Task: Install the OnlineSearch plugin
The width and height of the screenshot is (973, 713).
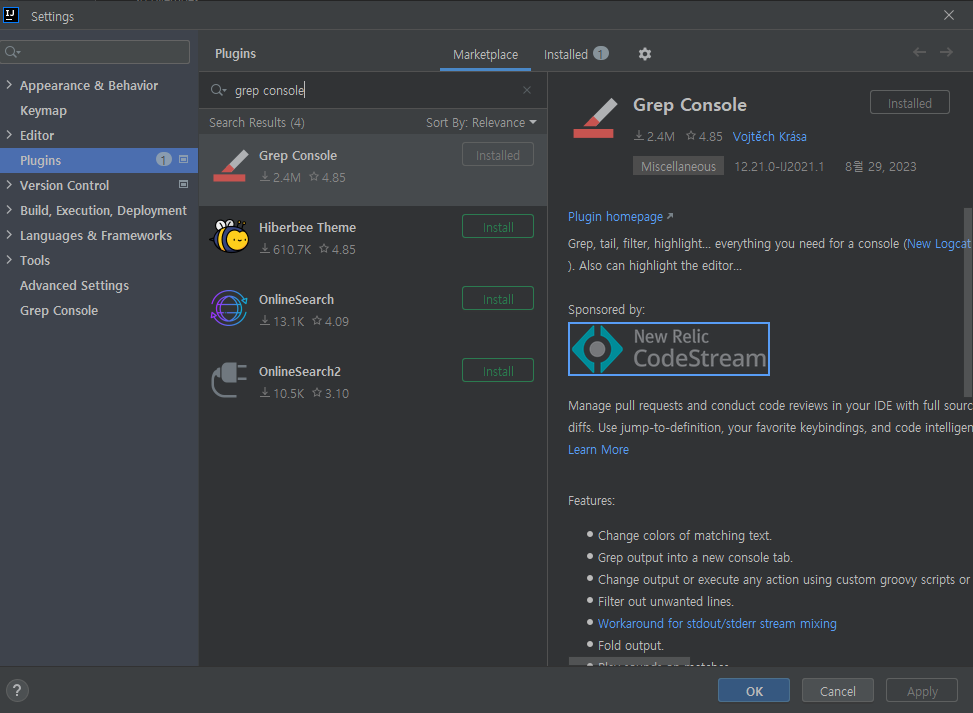Action: click(498, 299)
